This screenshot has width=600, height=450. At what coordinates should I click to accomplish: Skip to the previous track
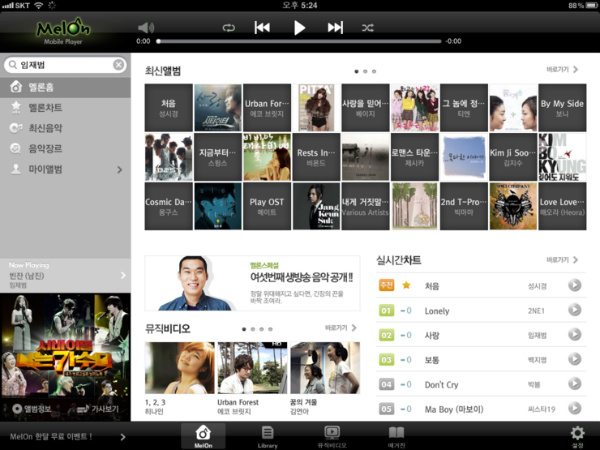[262, 28]
